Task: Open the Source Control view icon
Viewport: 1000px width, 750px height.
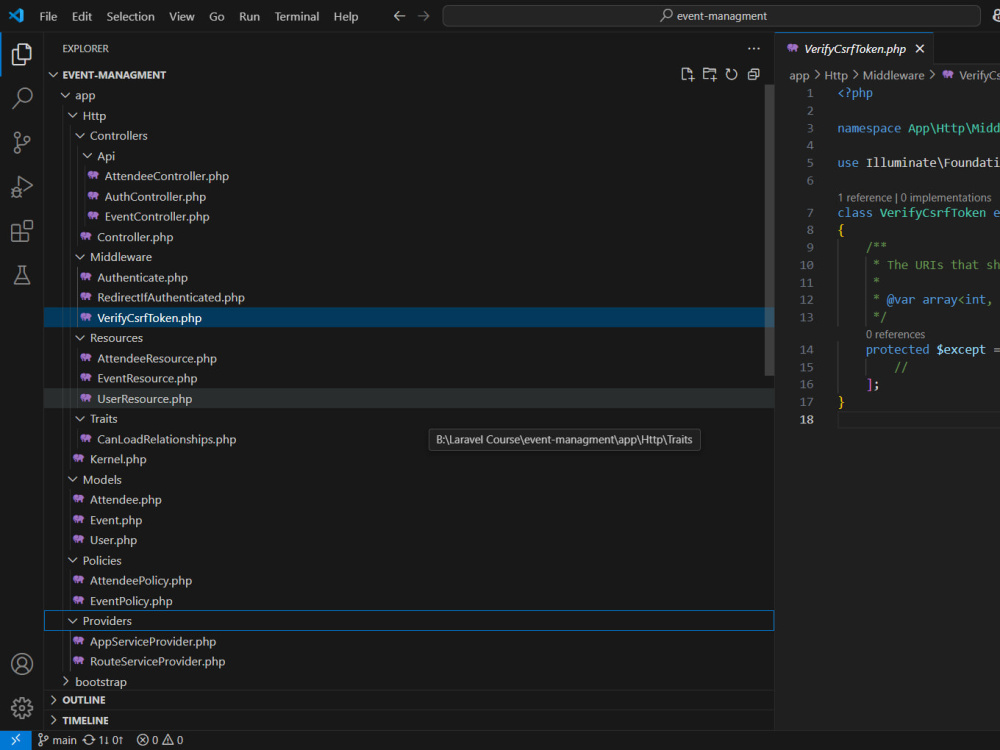Action: (x=22, y=142)
